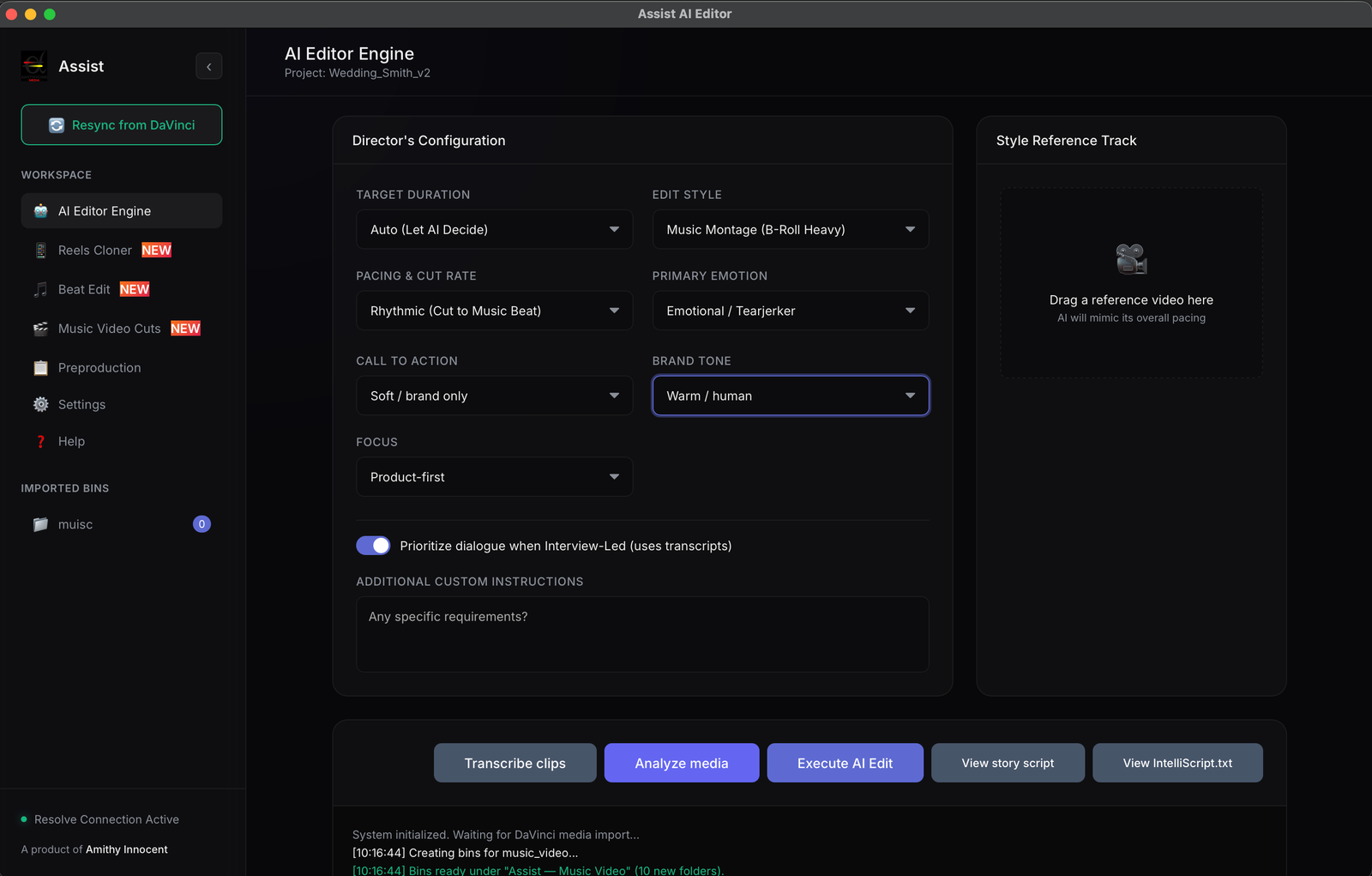
Task: Click the Amithy Innocent credit link
Action: [x=127, y=849]
